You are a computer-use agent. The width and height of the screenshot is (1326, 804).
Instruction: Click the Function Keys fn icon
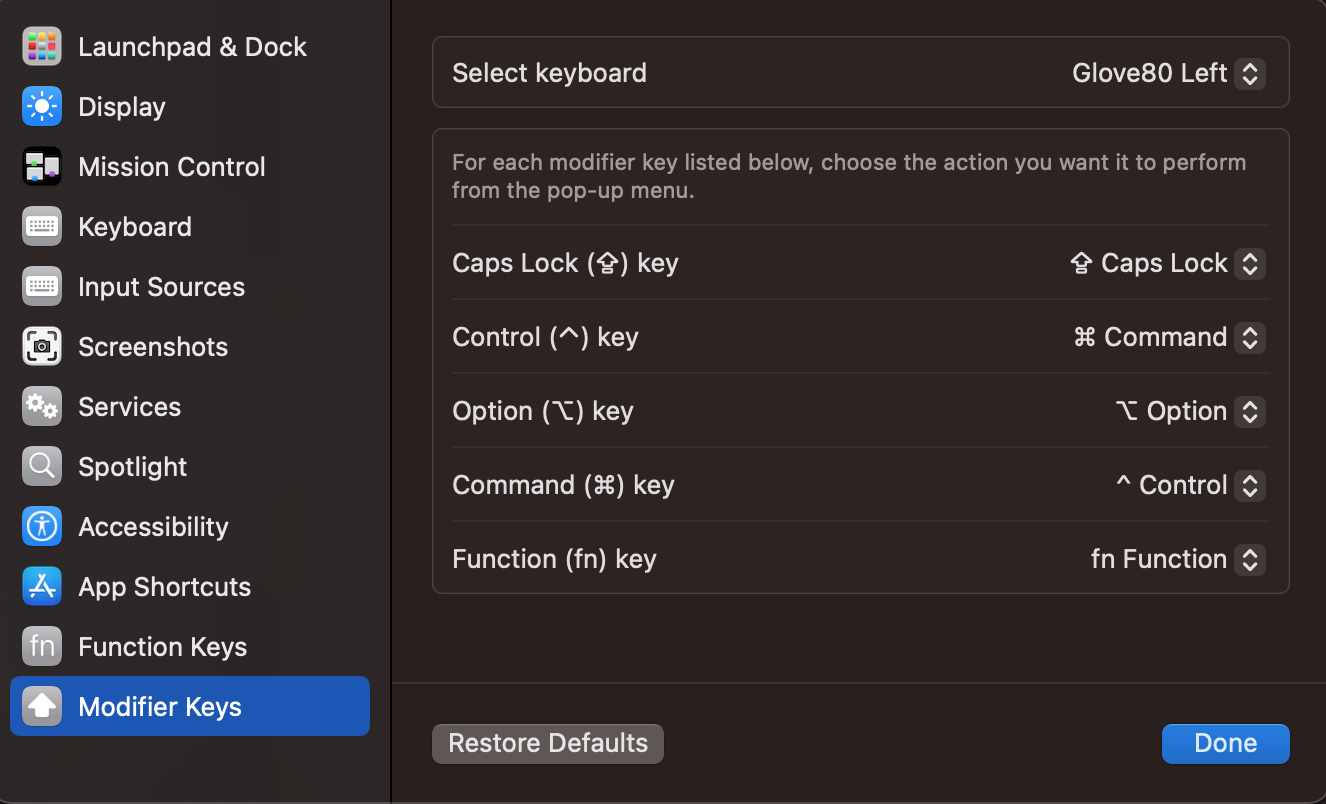(x=42, y=647)
